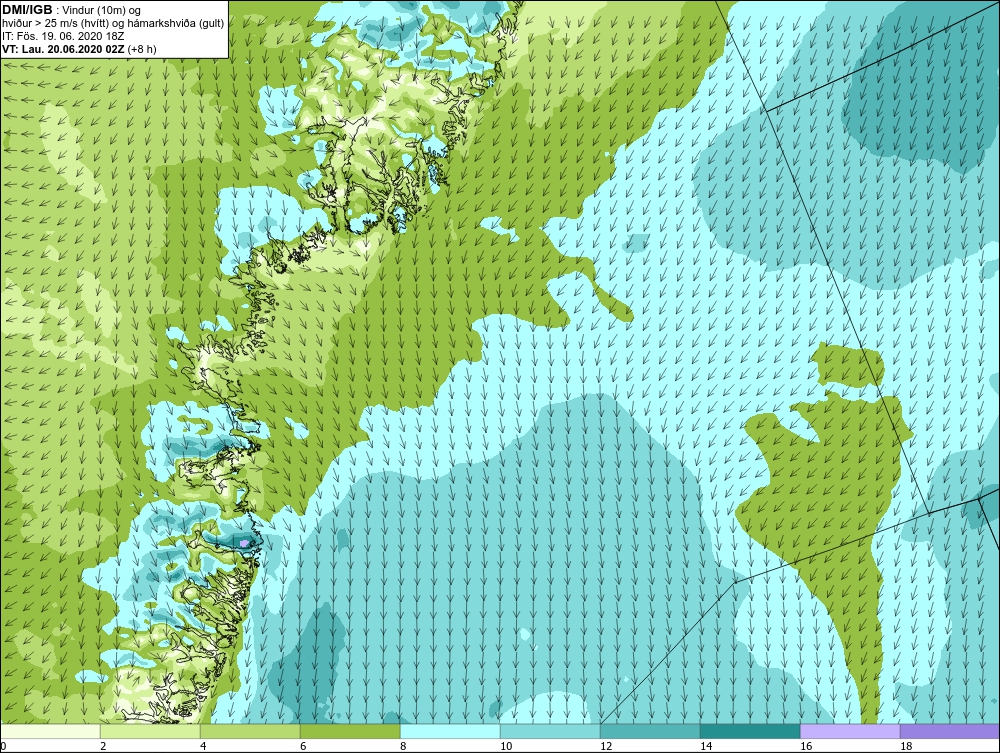
Task: Click the 16–18 m/s lavender legend swatch
Action: point(850,731)
